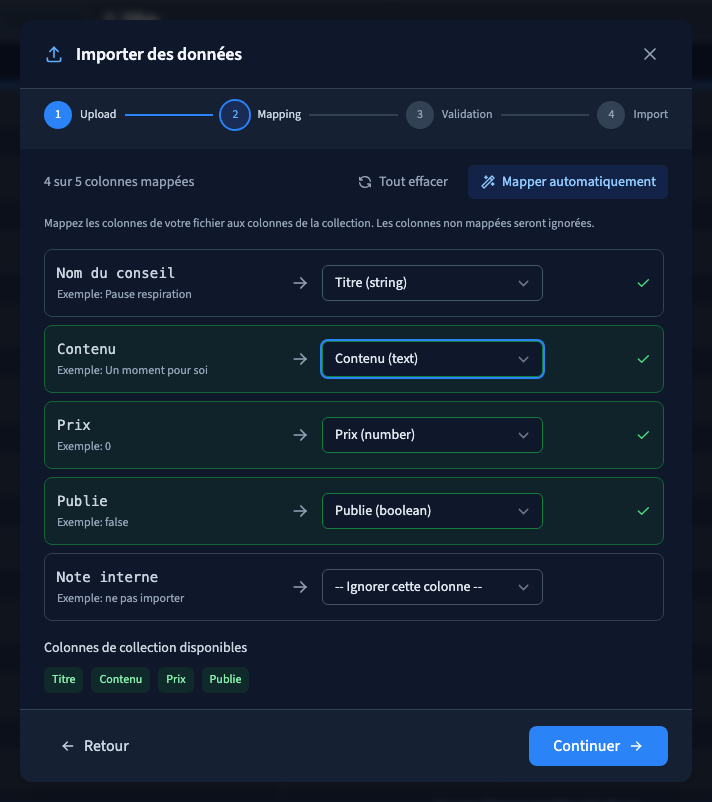The height and width of the screenshot is (802, 712).
Task: Click the Nom du conseil column name
Action: [x=116, y=273]
